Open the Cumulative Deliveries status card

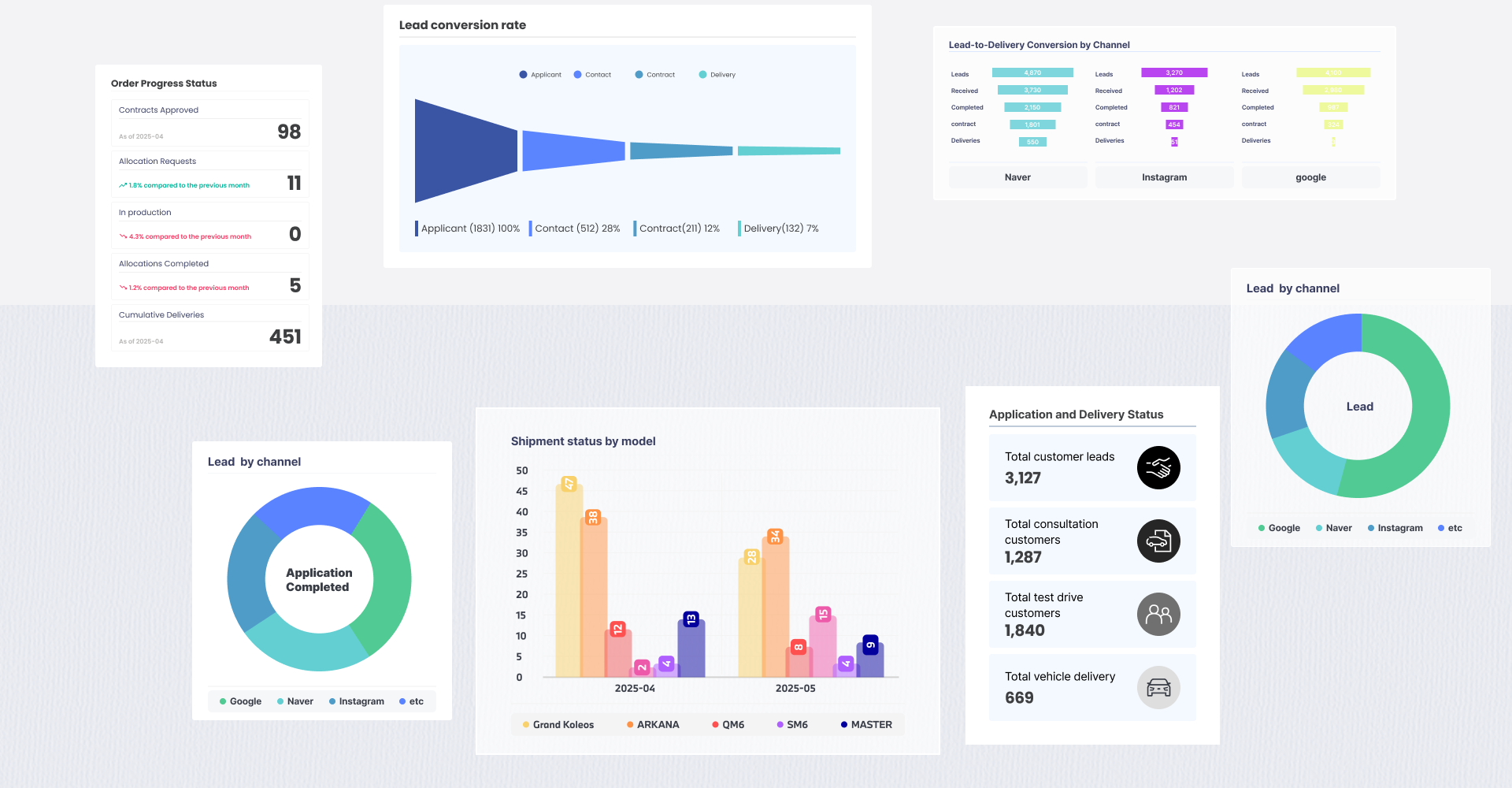pos(209,328)
